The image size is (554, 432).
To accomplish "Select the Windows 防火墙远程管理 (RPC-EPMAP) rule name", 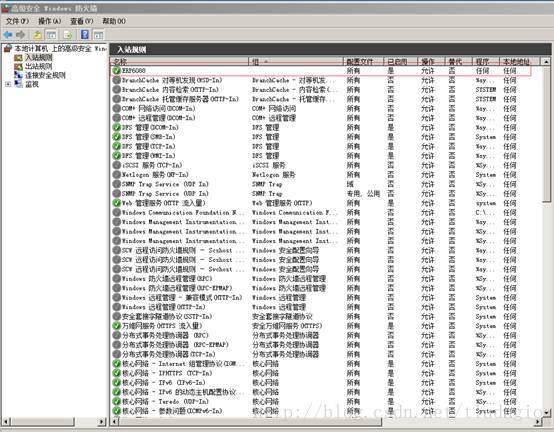I will coord(177,288).
